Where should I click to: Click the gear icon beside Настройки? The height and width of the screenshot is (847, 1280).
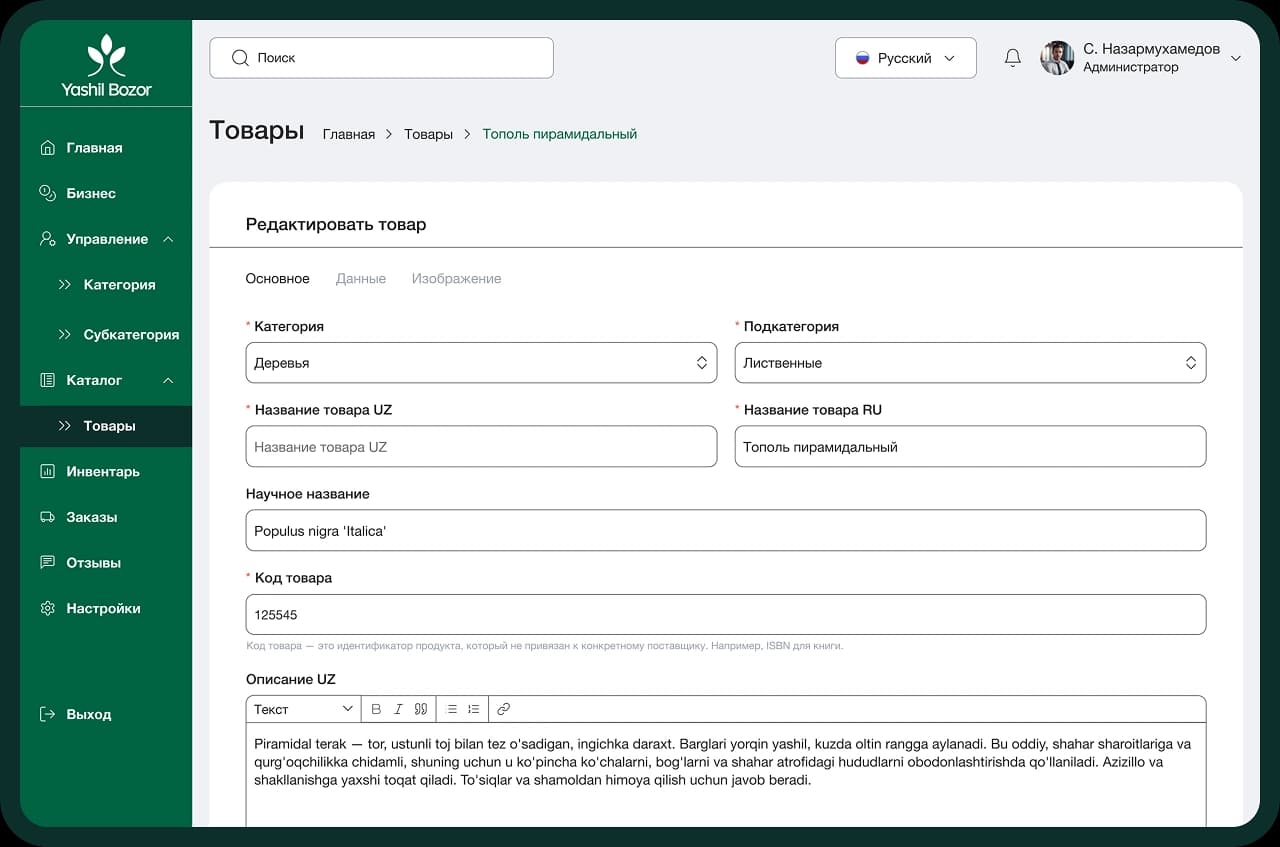tap(47, 608)
